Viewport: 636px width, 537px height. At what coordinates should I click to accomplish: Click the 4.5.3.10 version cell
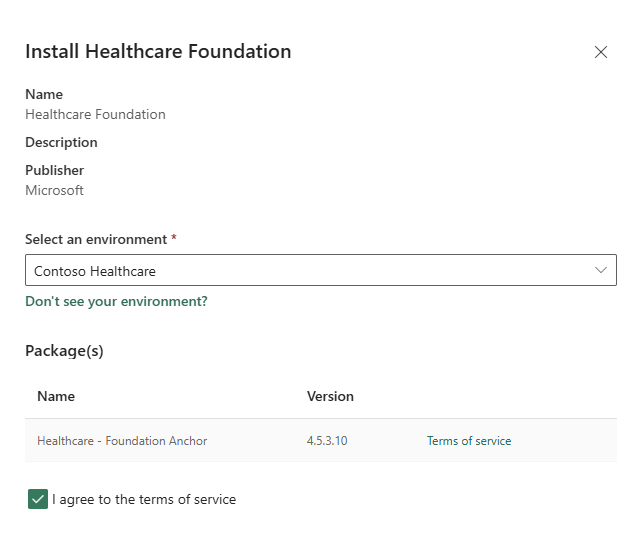pos(327,441)
